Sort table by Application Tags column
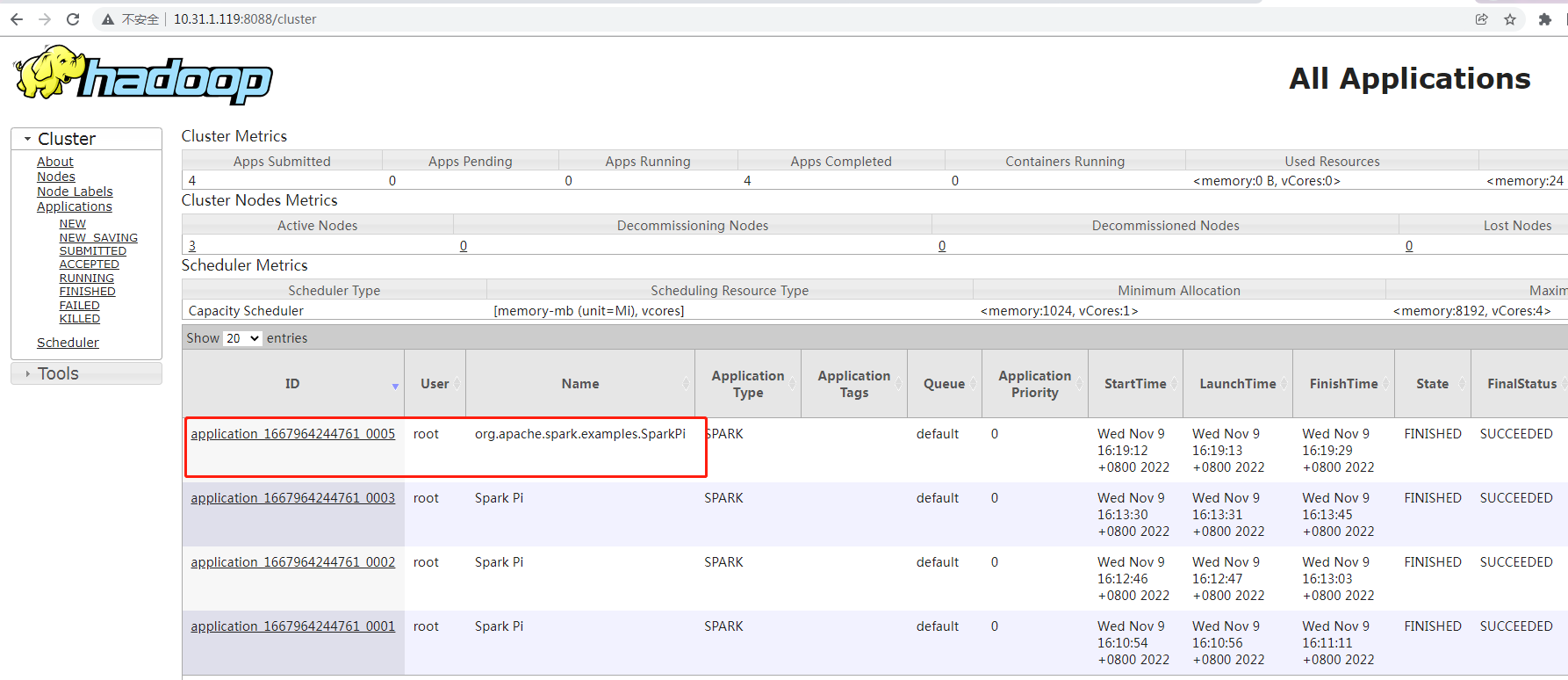Viewport: 1568px width, 680px height. pyautogui.click(x=854, y=384)
